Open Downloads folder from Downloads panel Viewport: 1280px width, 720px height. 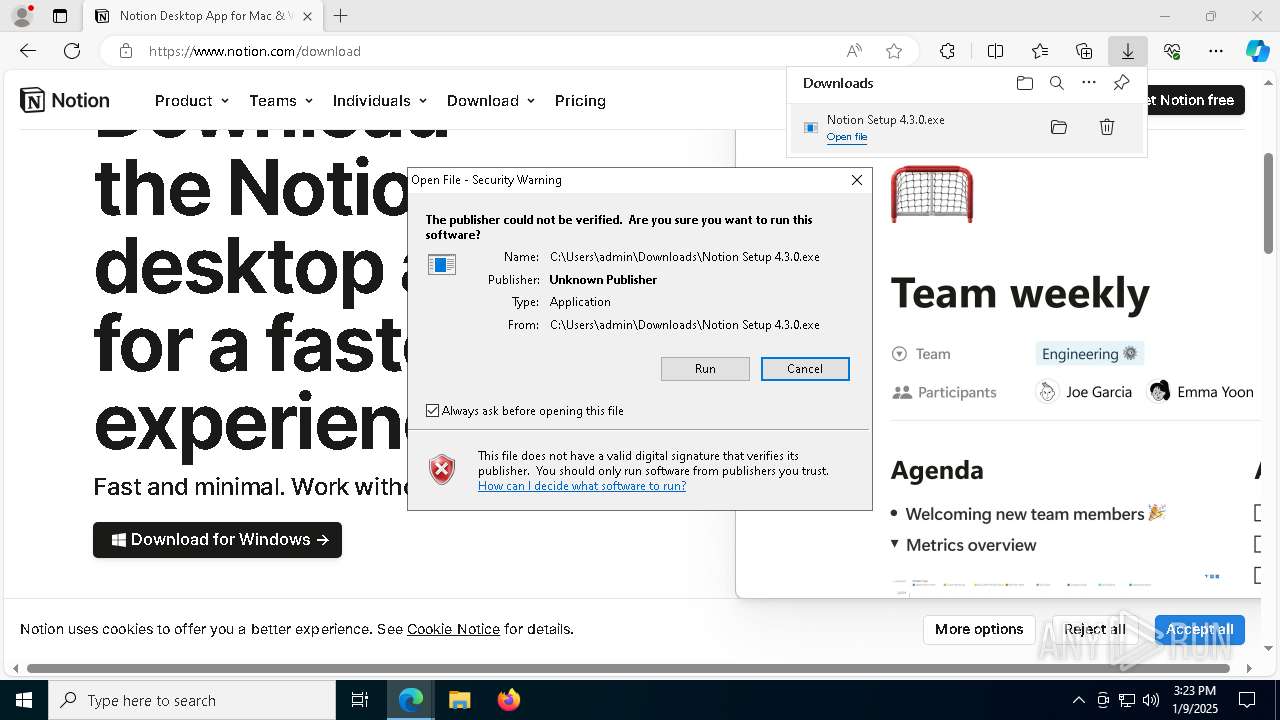[x=1024, y=83]
